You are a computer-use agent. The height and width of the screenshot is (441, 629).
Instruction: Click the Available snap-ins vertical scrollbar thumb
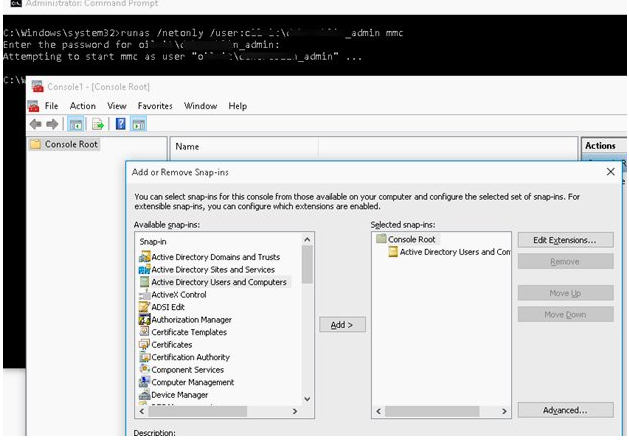click(x=307, y=264)
